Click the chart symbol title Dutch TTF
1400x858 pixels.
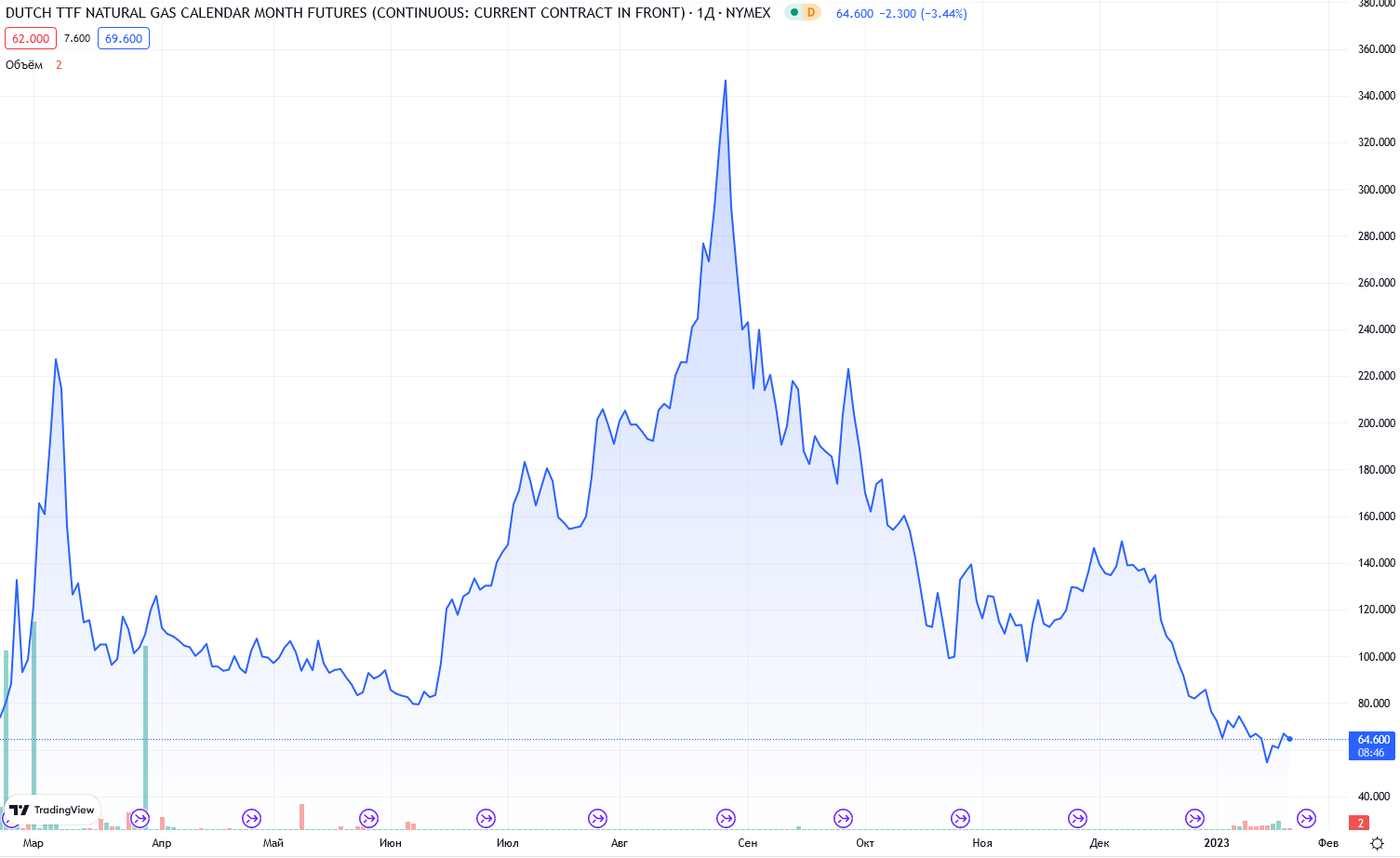[344, 13]
